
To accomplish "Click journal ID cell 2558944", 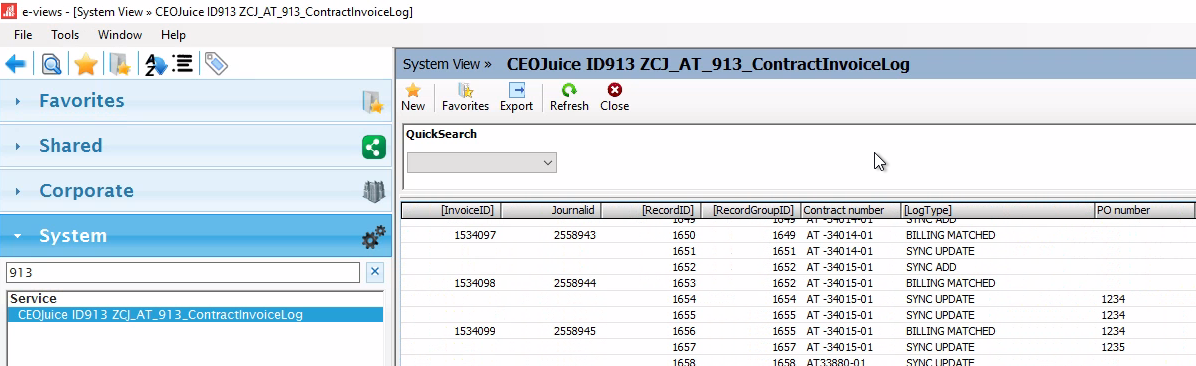I will pos(574,283).
